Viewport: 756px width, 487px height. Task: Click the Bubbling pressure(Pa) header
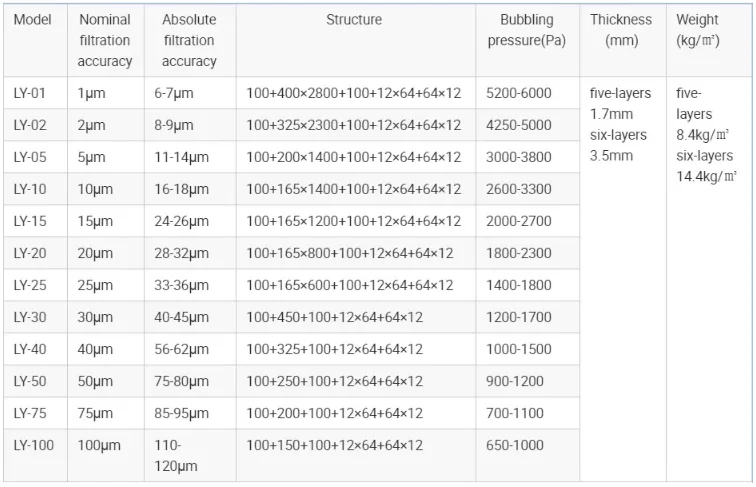tap(526, 30)
